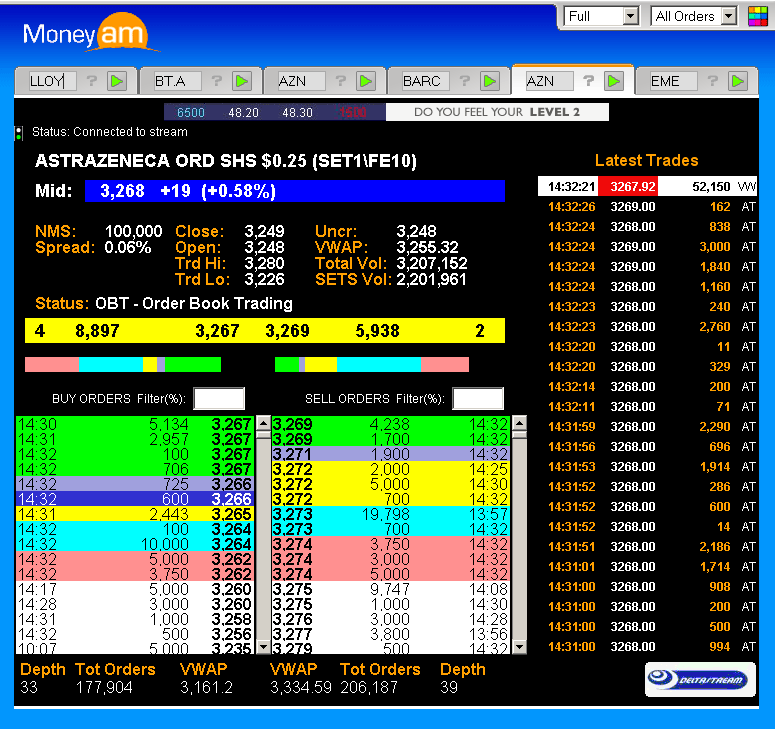Open the colour grid settings icon
Screen dimensions: 775x729
click(758, 16)
